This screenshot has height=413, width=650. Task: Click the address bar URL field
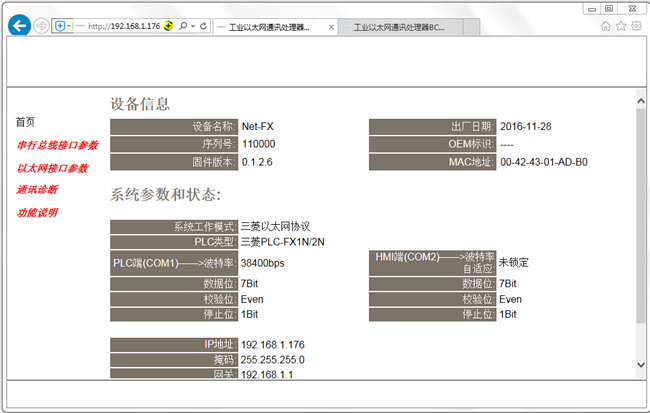click(124, 26)
